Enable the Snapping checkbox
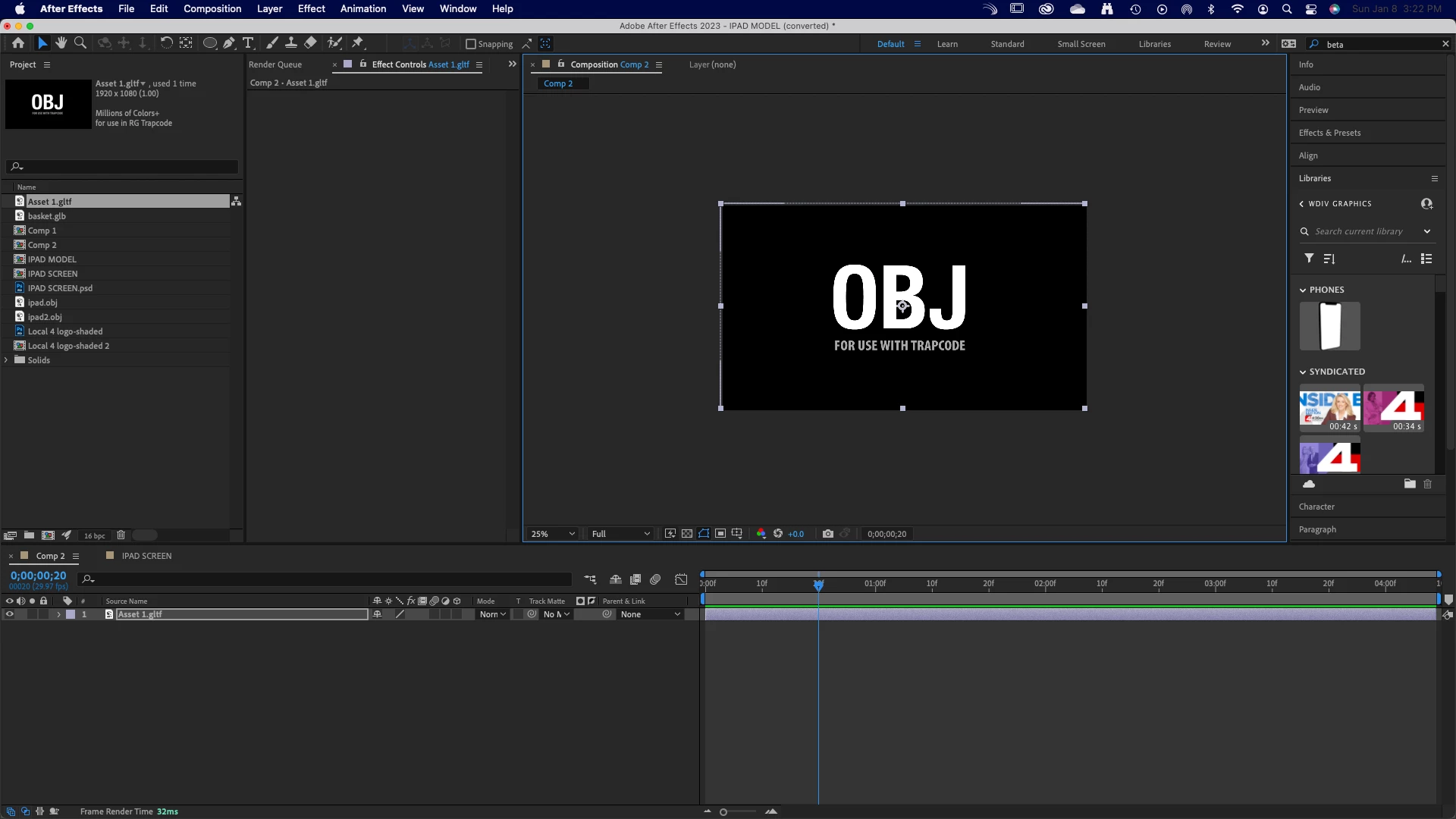The width and height of the screenshot is (1456, 819). pos(471,44)
